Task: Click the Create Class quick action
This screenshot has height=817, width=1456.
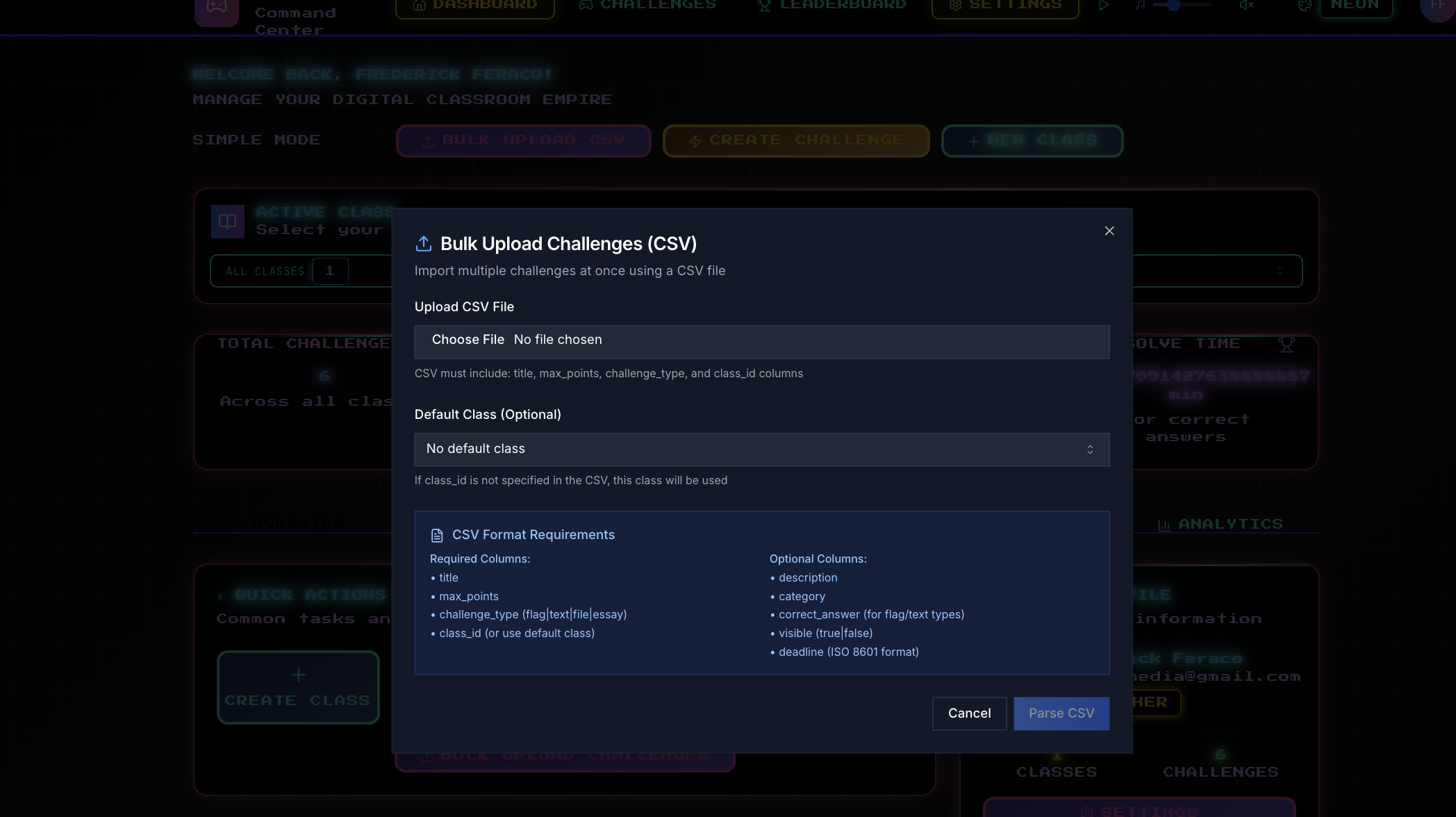Action: coord(298,687)
